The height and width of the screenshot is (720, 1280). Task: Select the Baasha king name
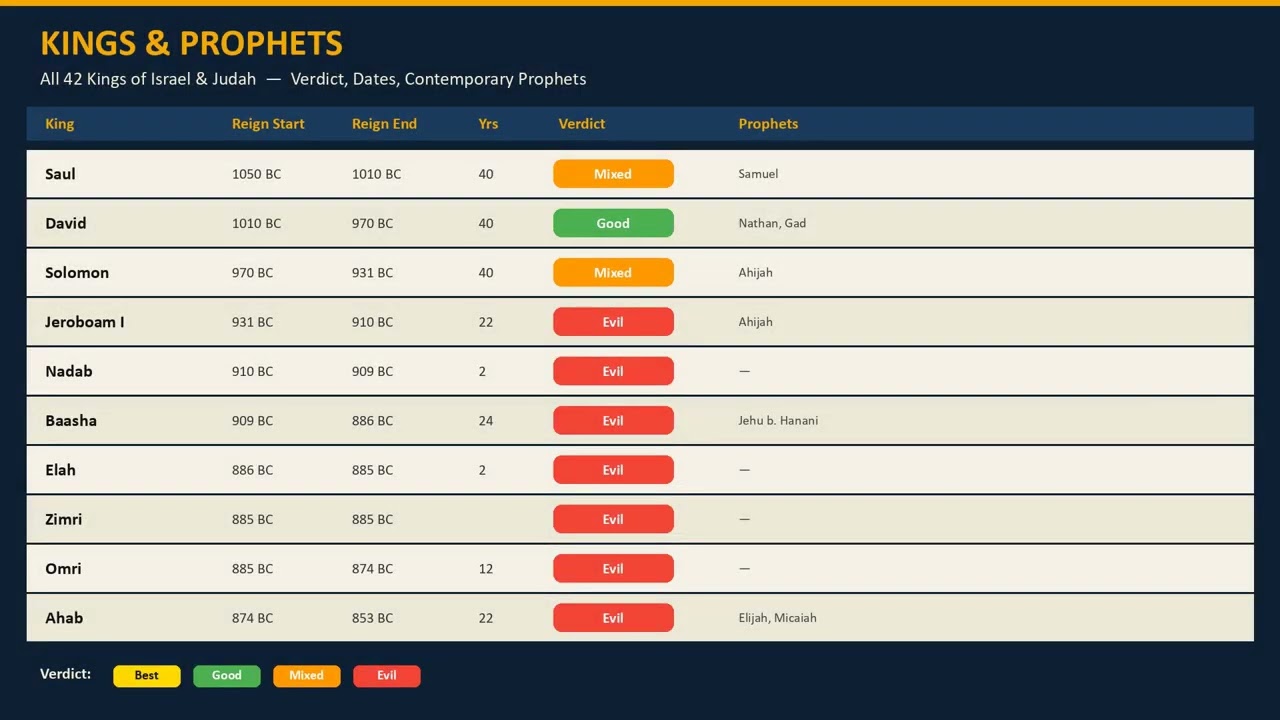pyautogui.click(x=71, y=421)
